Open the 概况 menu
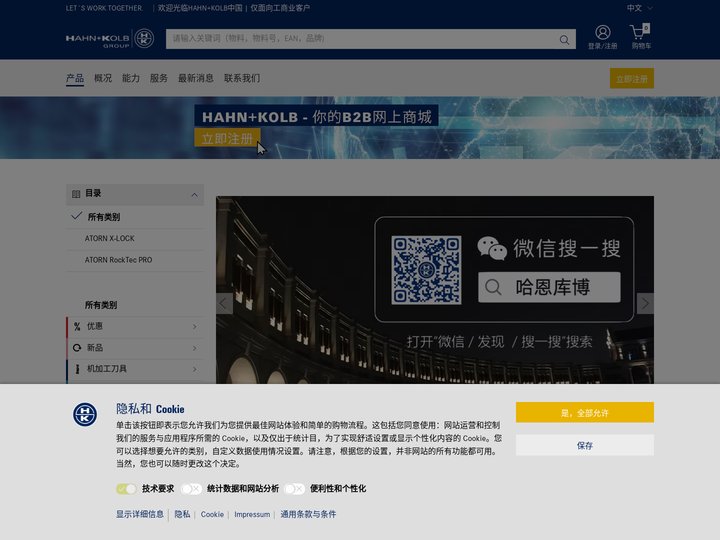 [103, 78]
